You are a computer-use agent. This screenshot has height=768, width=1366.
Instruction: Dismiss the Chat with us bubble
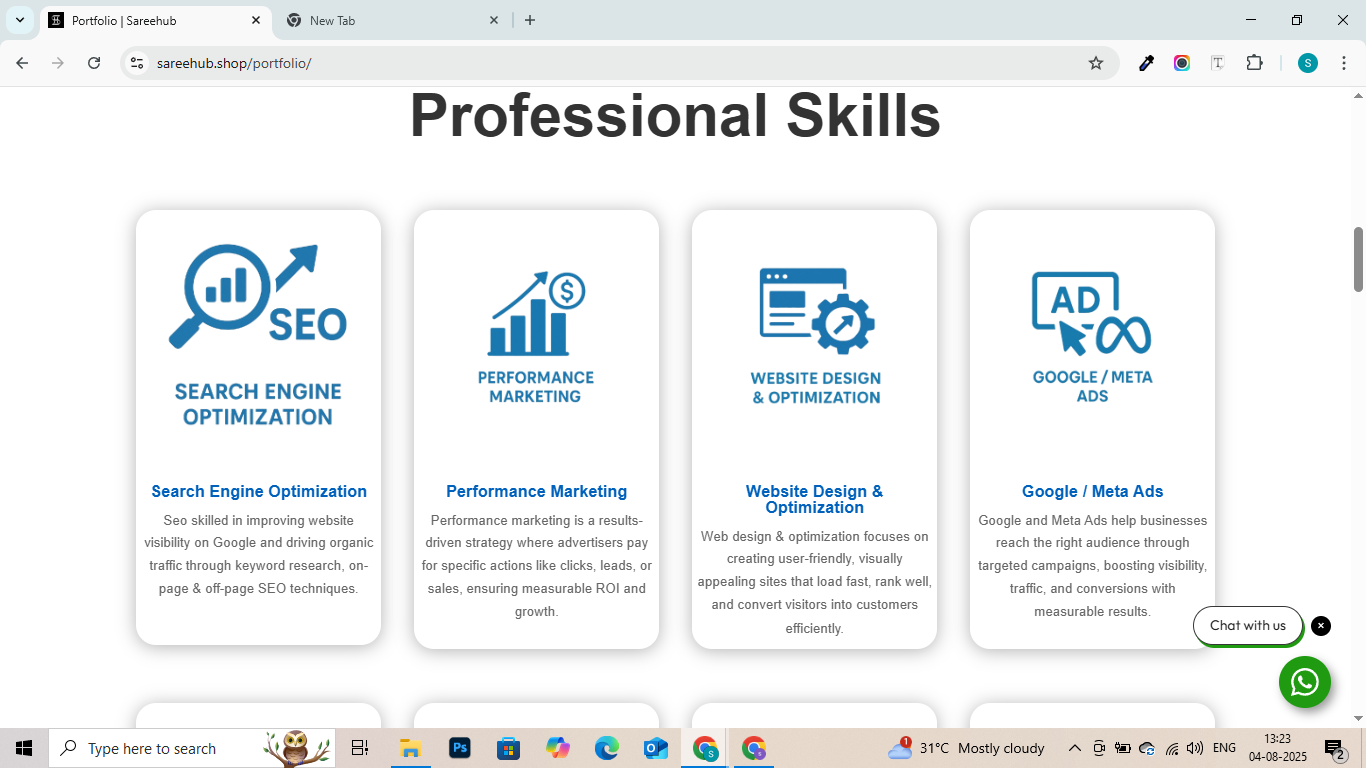coord(1321,626)
